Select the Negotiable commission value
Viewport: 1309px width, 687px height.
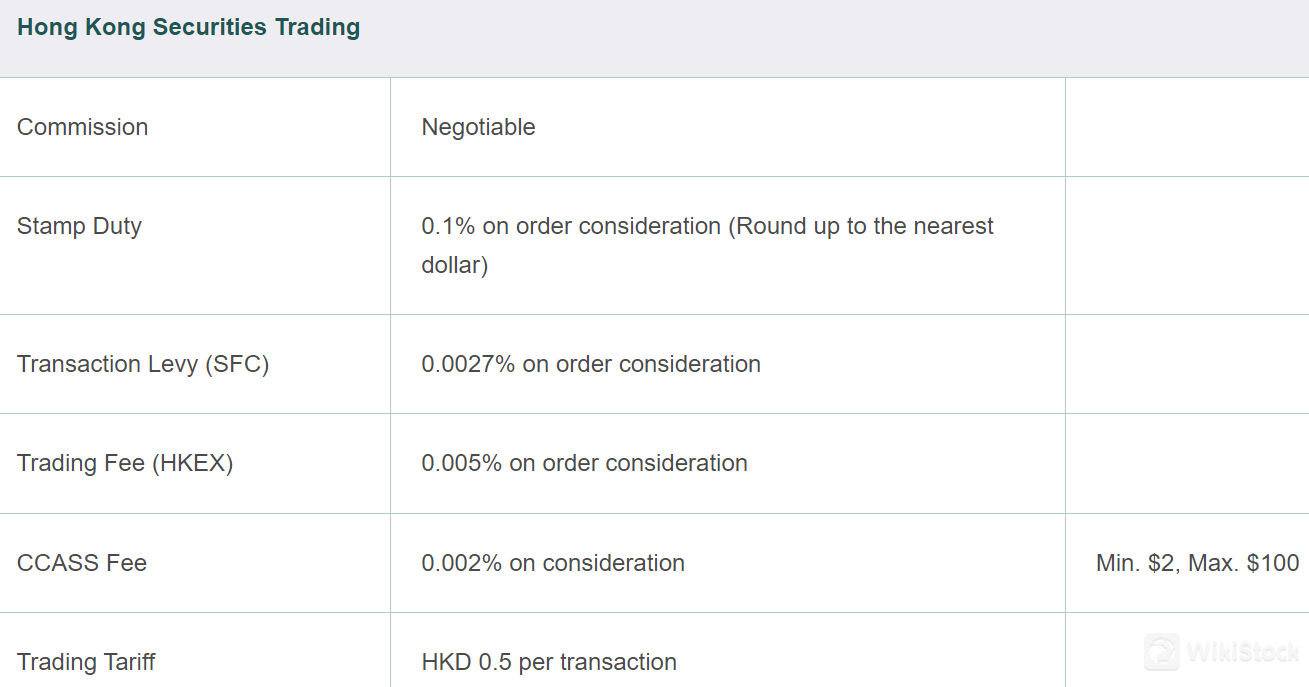[x=479, y=127]
